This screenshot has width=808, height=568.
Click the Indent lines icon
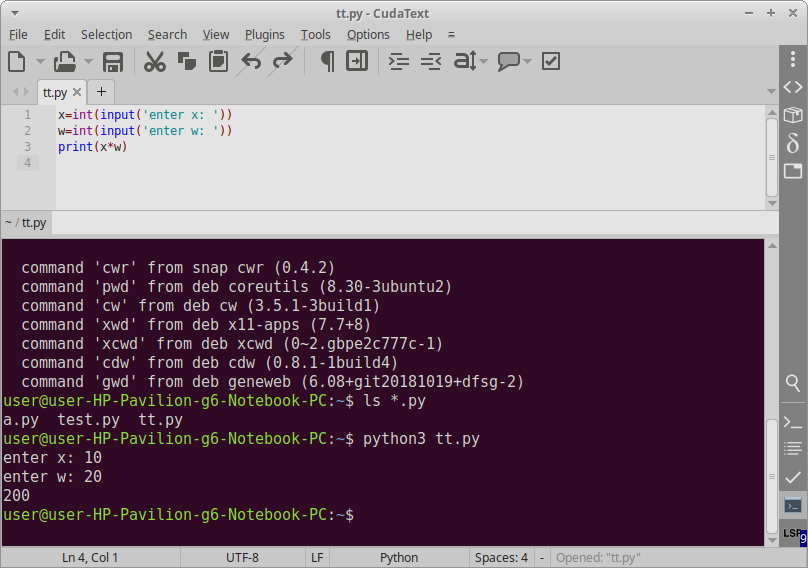[399, 62]
